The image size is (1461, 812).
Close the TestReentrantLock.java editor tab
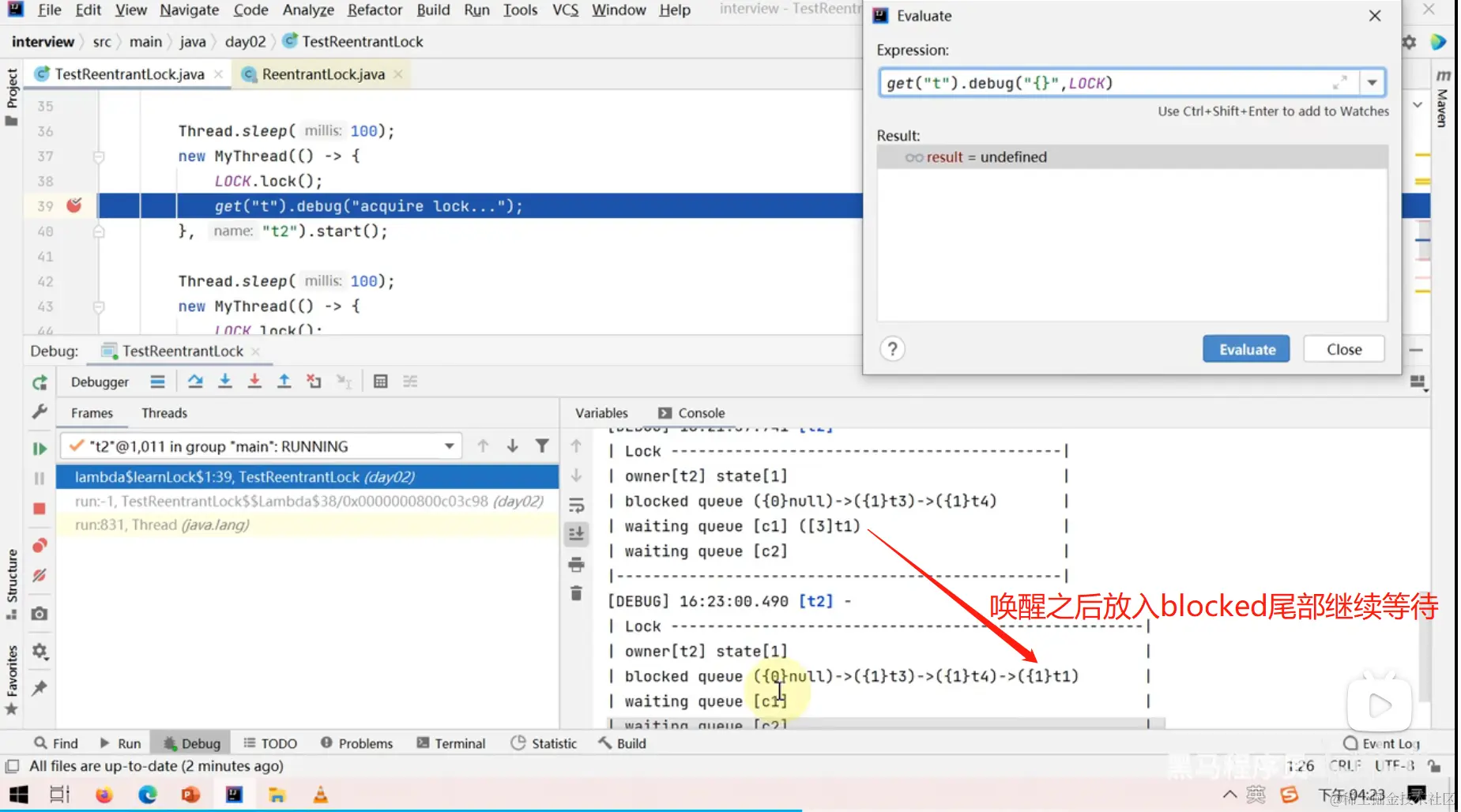[218, 74]
